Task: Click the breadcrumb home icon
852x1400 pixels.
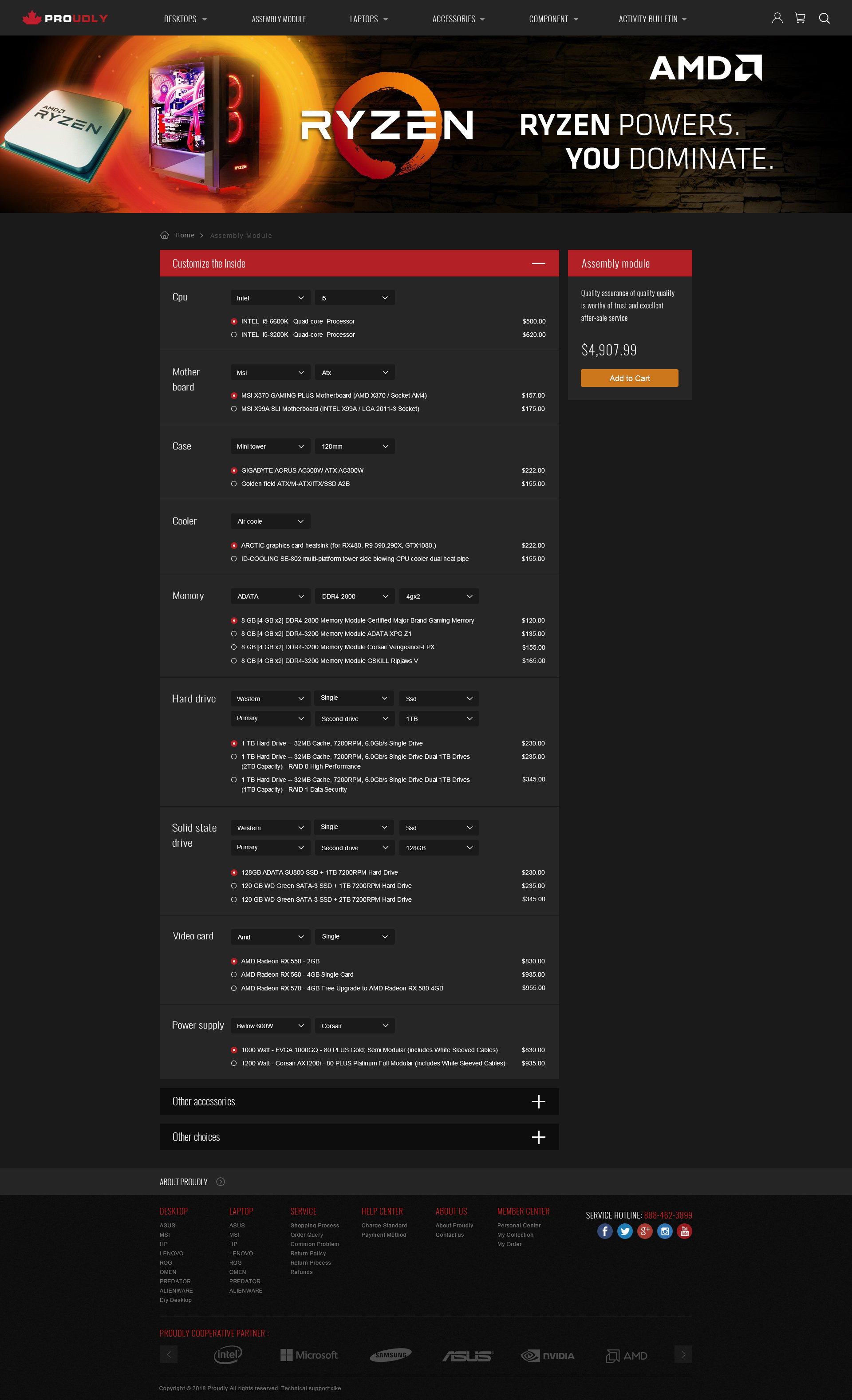Action: click(165, 235)
